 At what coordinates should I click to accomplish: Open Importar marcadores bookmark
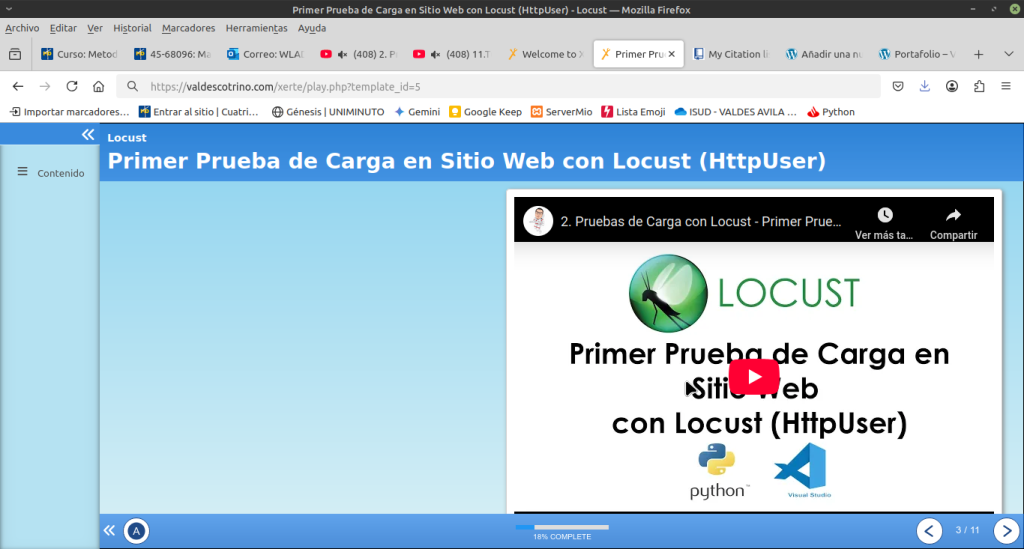(x=69, y=112)
